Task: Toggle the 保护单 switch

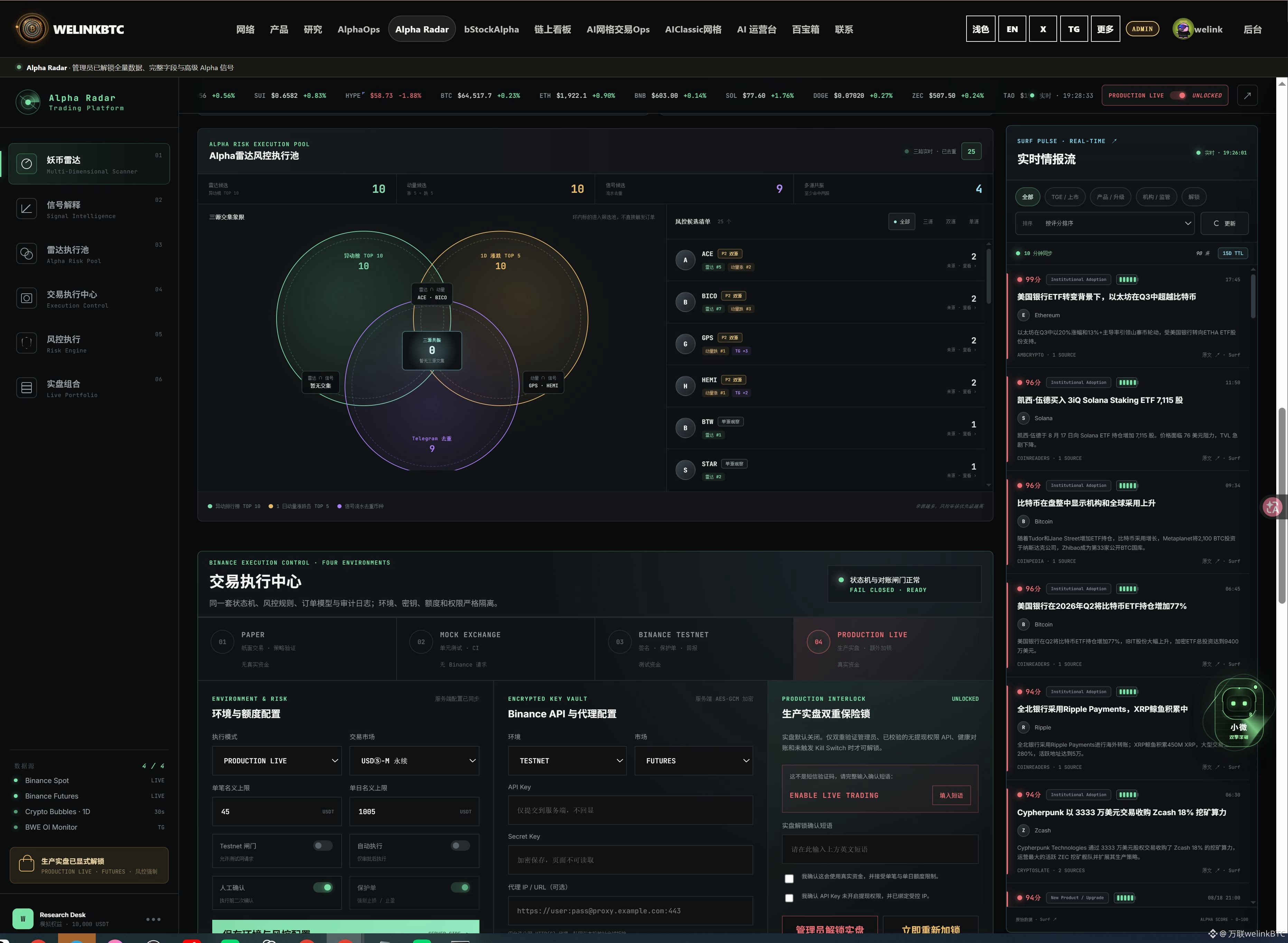Action: coord(460,887)
